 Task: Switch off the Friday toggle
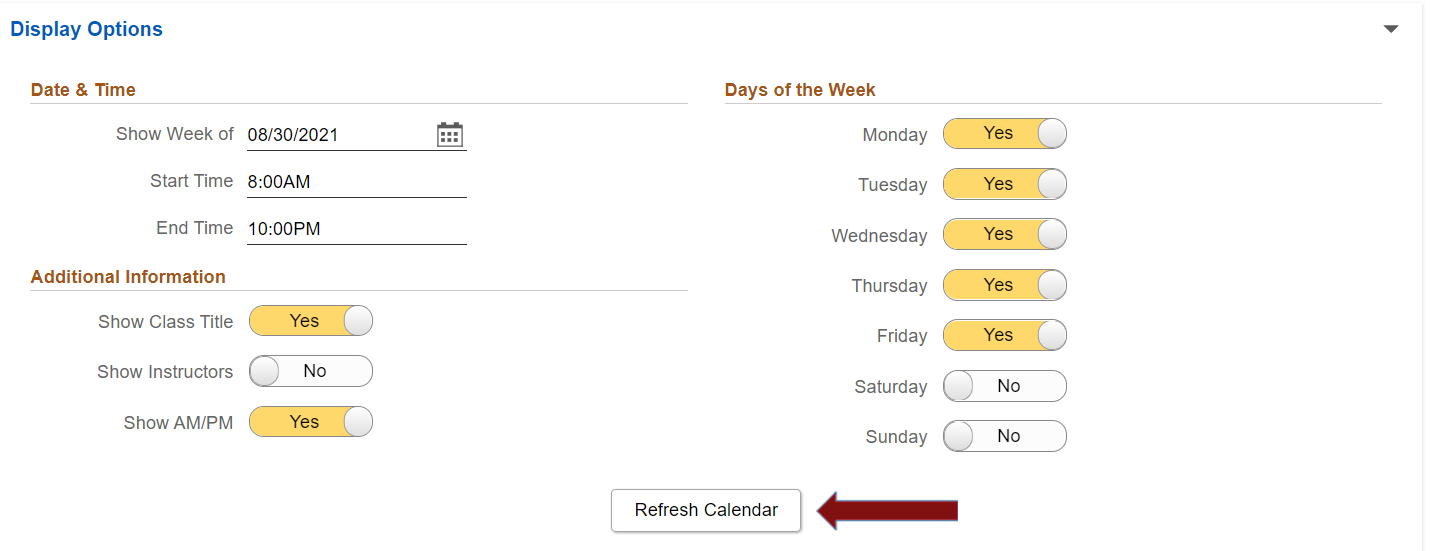(1004, 336)
